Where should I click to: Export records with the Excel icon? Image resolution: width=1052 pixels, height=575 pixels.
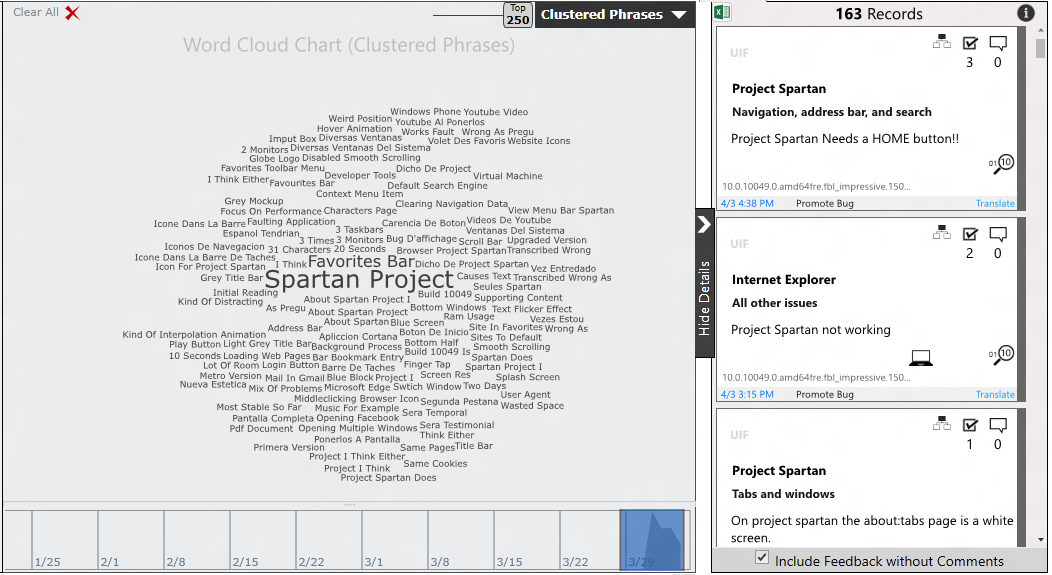(723, 13)
